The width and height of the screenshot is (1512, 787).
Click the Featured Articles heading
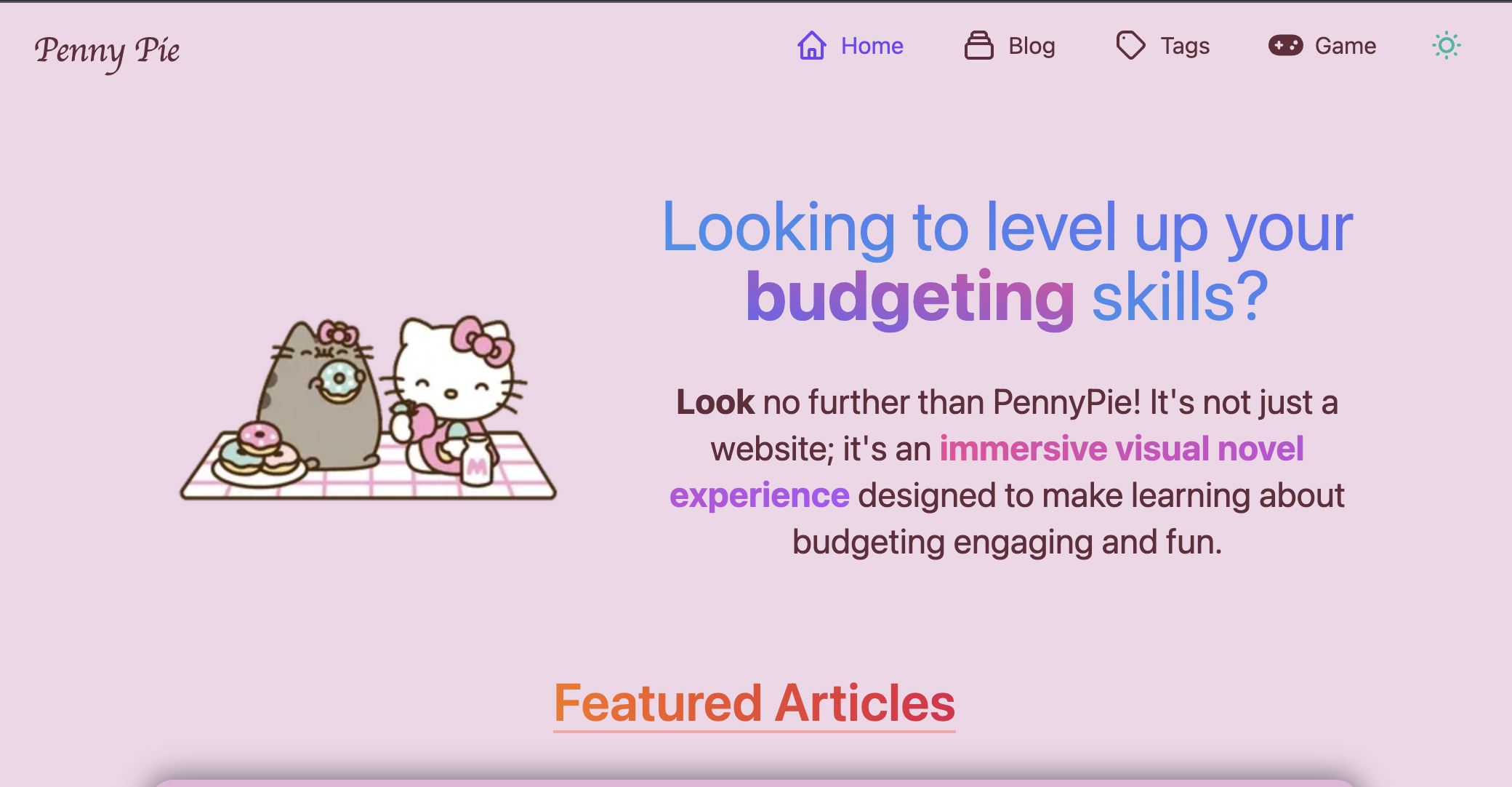(x=755, y=703)
